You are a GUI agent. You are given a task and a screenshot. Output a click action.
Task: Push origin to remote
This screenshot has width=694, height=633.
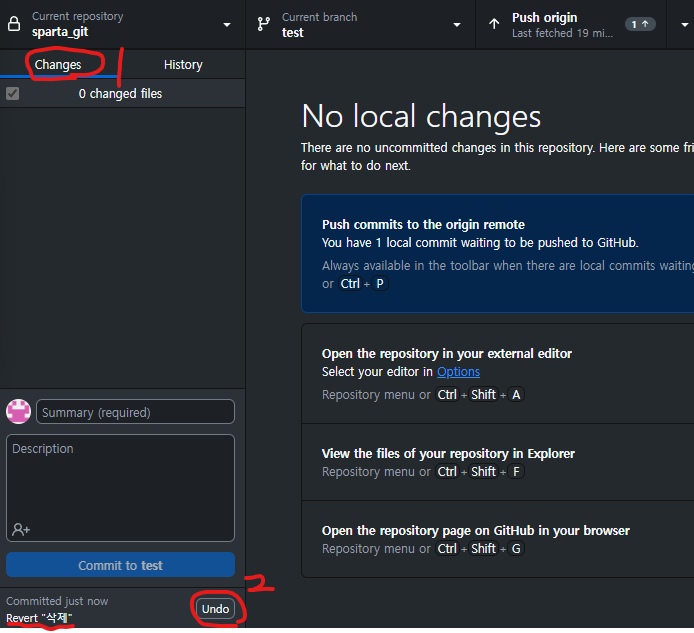(x=571, y=24)
